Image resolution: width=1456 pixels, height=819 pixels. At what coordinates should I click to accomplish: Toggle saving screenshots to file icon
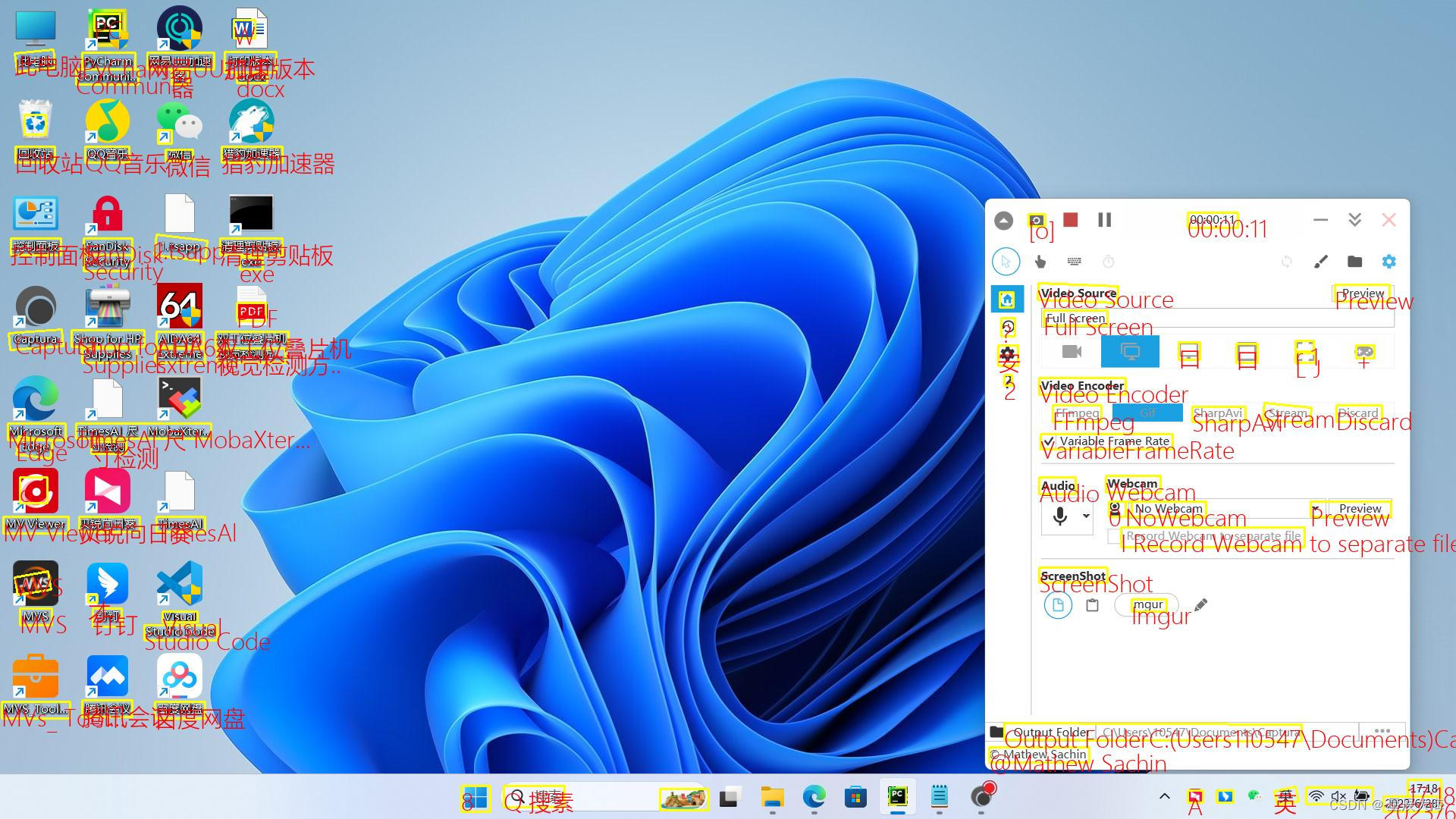[x=1058, y=605]
